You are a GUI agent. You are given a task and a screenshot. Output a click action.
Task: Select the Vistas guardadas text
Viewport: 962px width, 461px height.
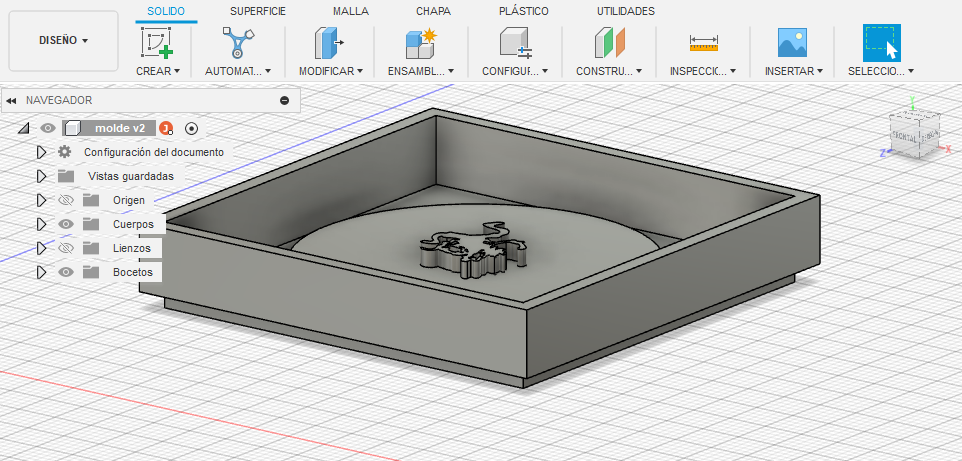click(x=131, y=176)
